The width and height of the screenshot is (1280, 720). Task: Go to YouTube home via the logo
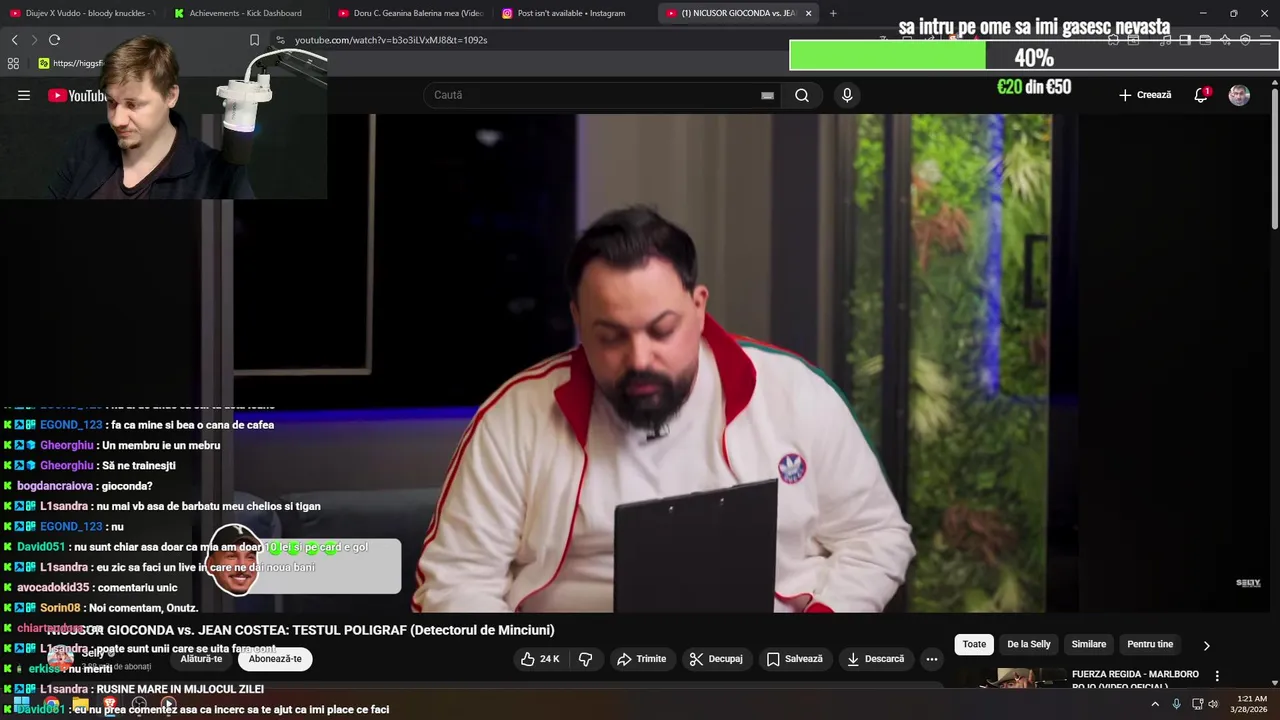76,95
